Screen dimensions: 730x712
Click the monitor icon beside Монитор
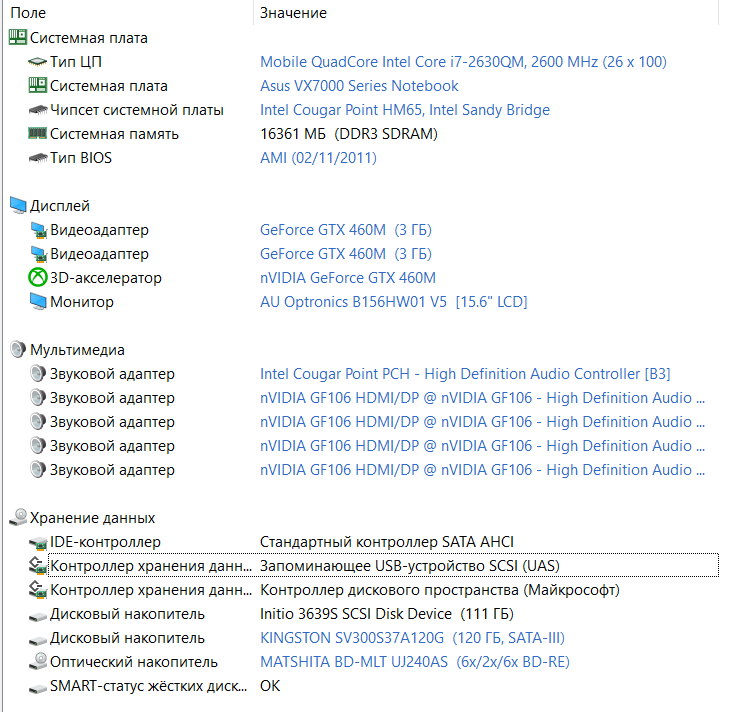(x=38, y=301)
